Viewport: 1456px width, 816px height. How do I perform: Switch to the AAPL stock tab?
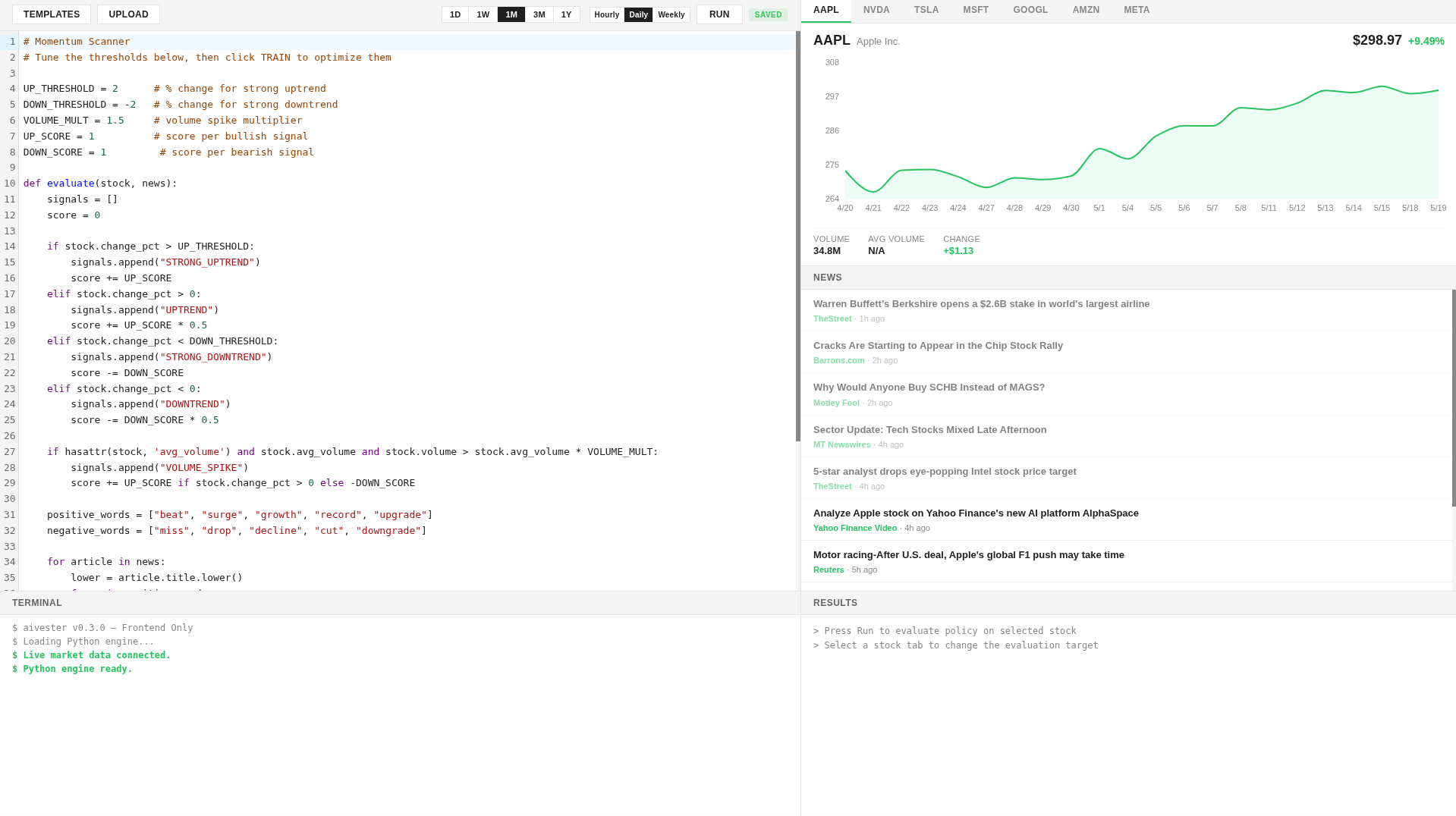coord(826,11)
